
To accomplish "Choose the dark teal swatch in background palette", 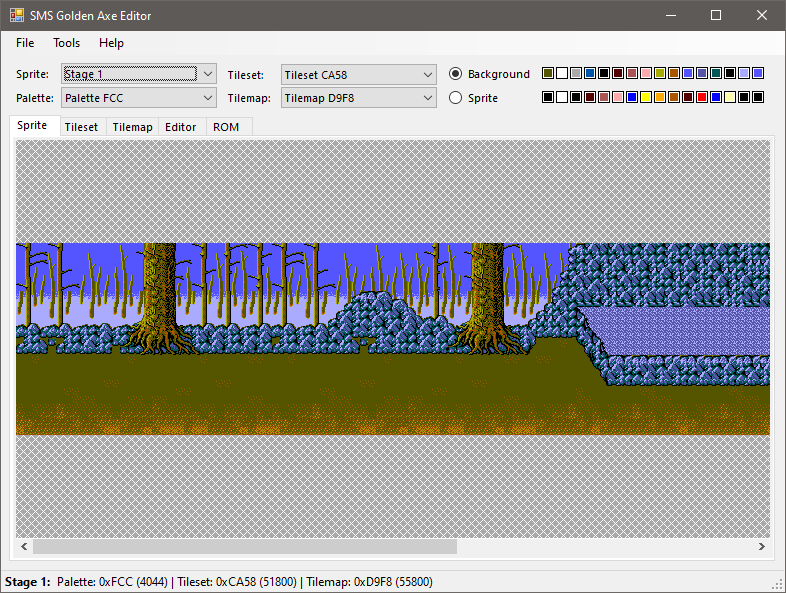I will click(716, 73).
